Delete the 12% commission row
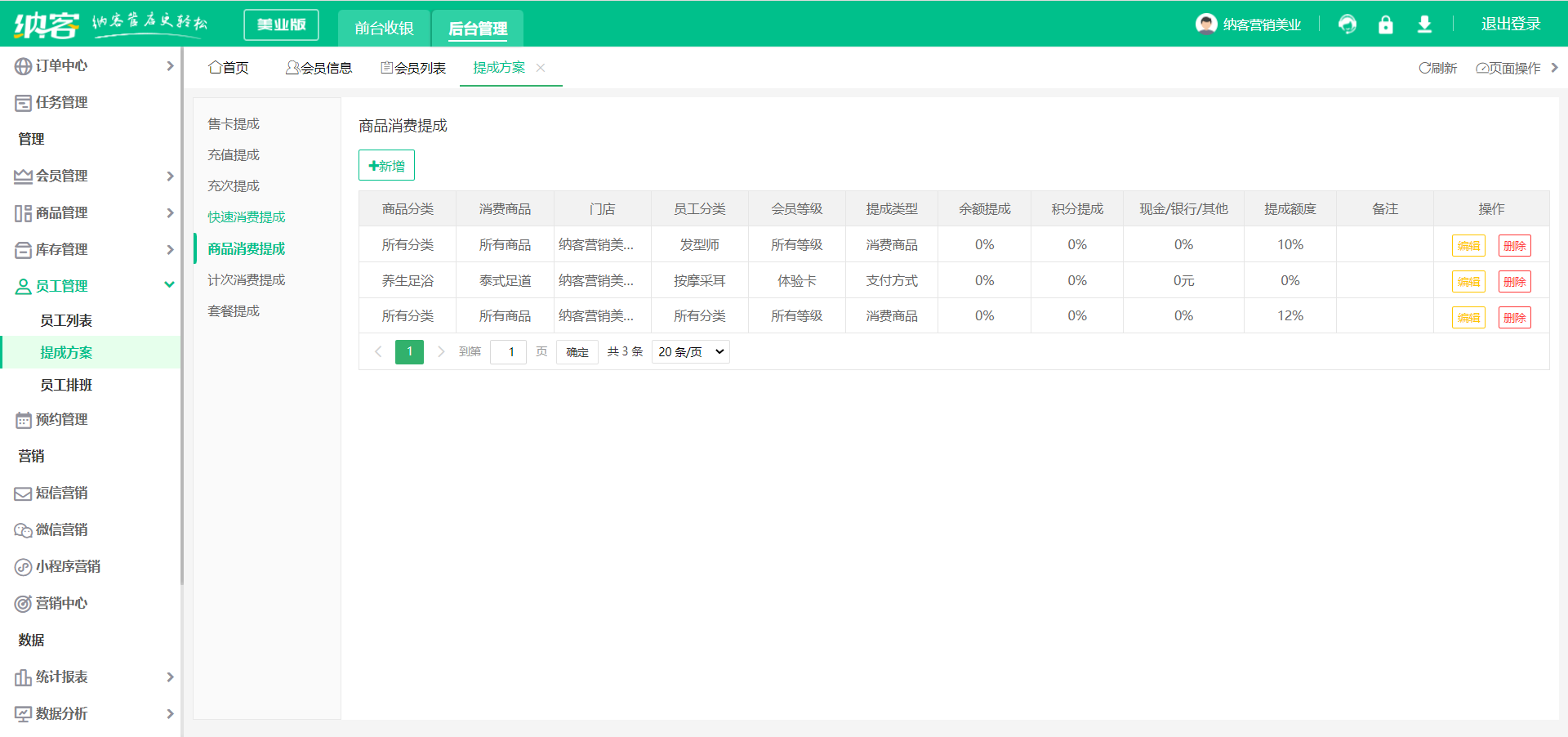The height and width of the screenshot is (737, 1568). 1515,318
